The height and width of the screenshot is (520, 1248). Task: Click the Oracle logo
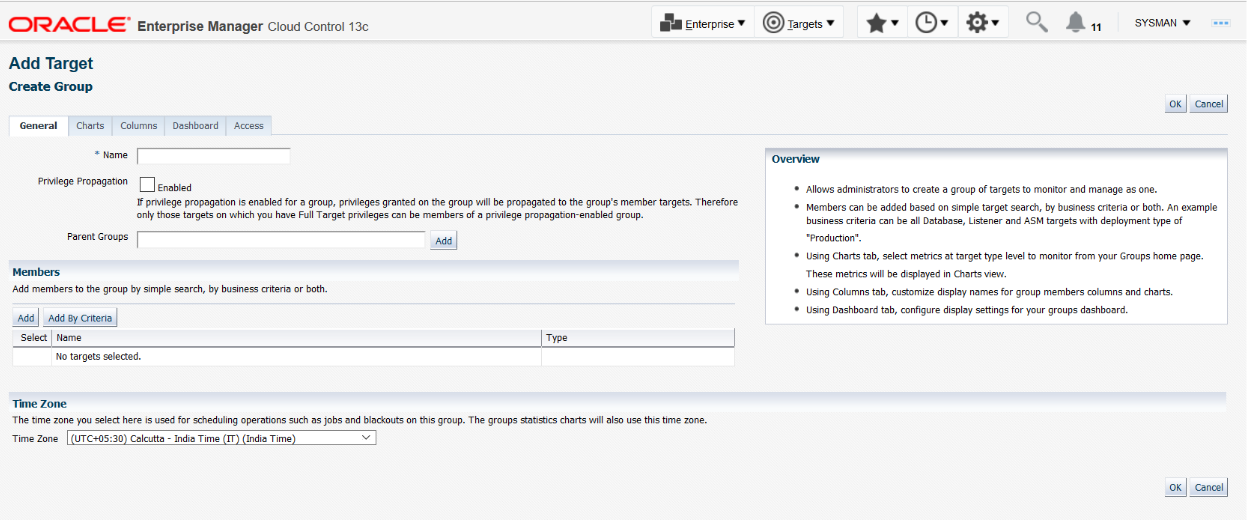(x=69, y=23)
